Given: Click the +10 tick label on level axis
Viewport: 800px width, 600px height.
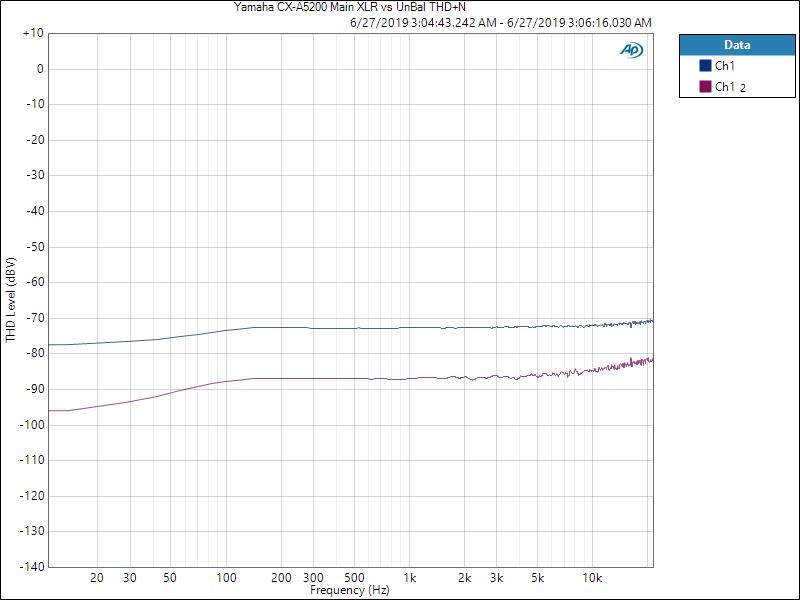Looking at the screenshot, I should point(32,33).
